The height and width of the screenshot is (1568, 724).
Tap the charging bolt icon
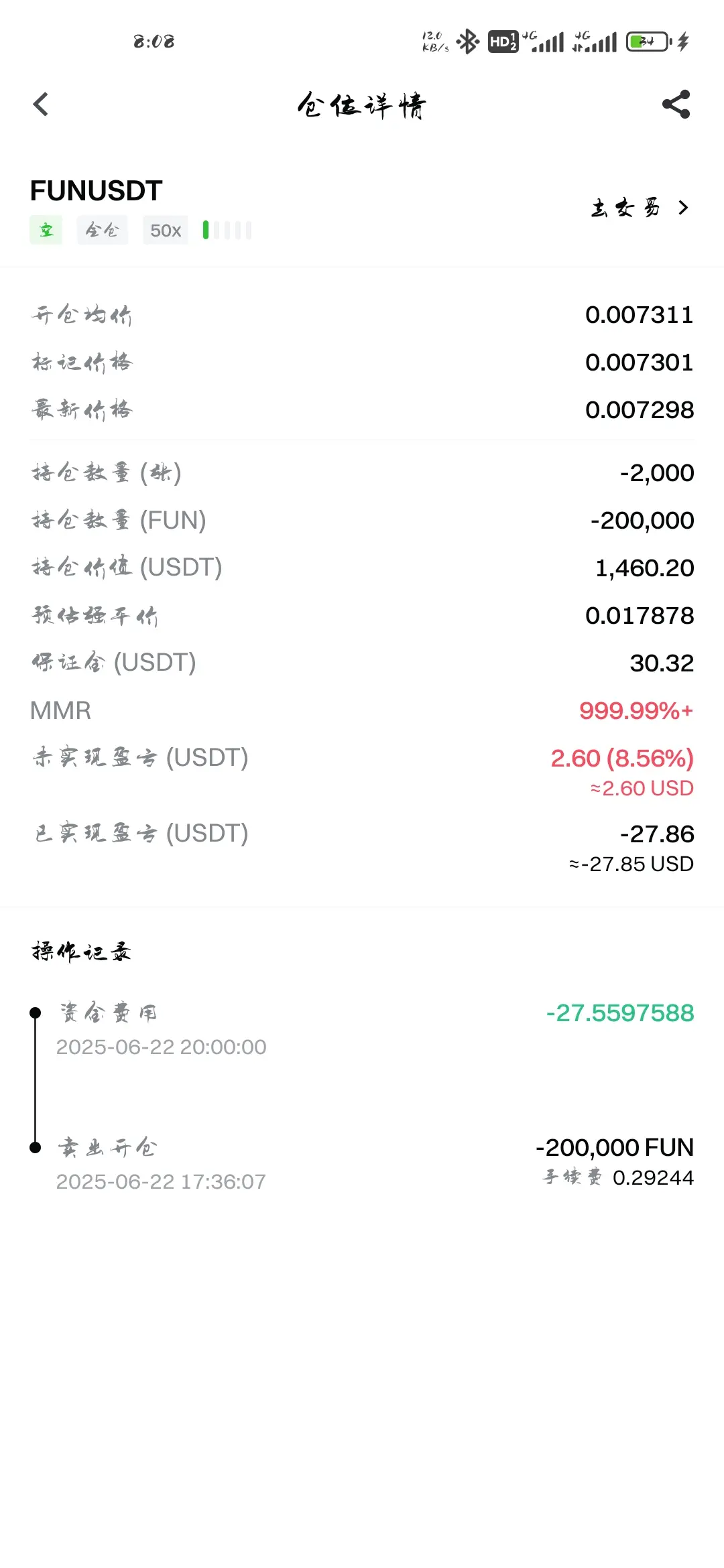coord(683,42)
